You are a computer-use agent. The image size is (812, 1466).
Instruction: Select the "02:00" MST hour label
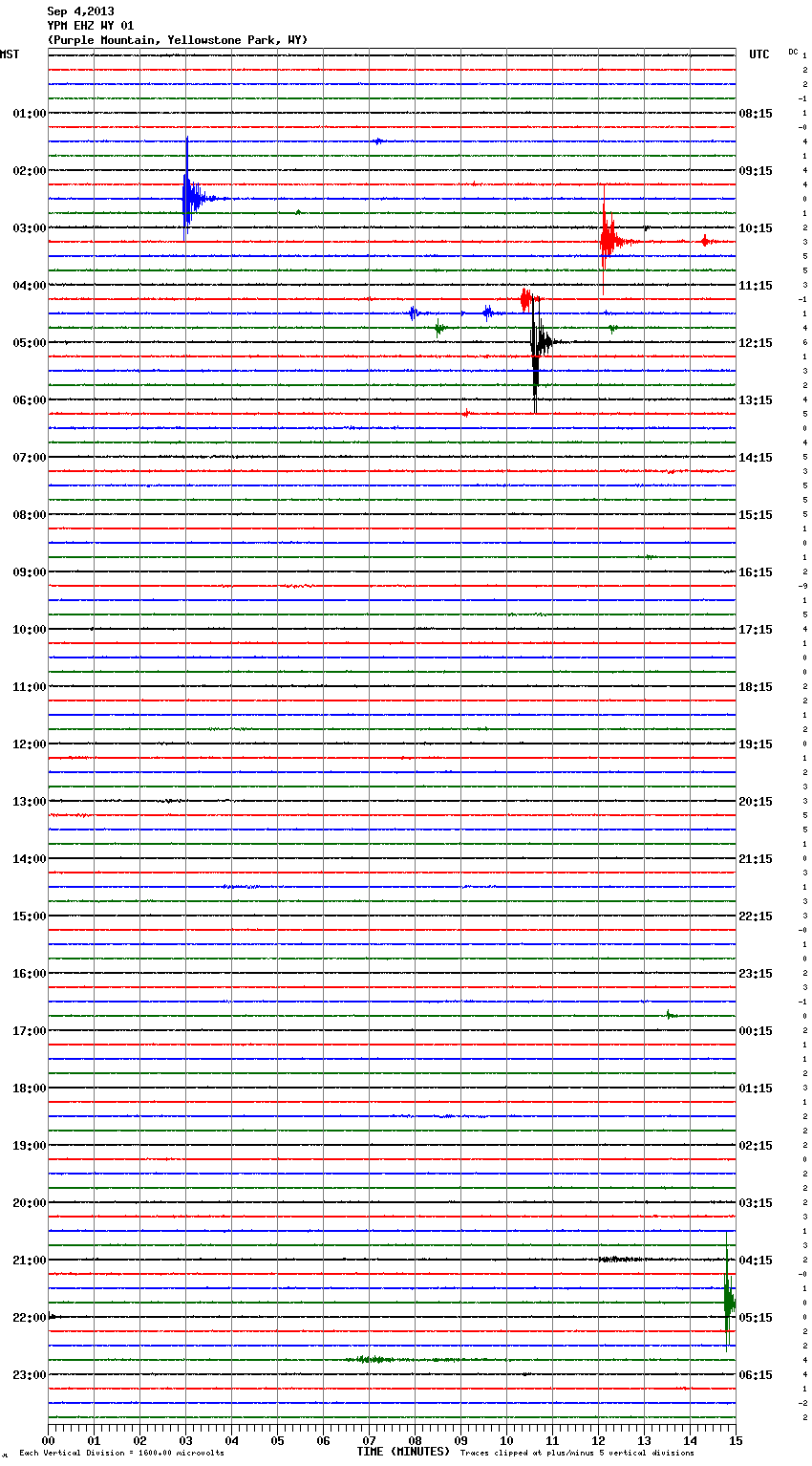(x=30, y=170)
